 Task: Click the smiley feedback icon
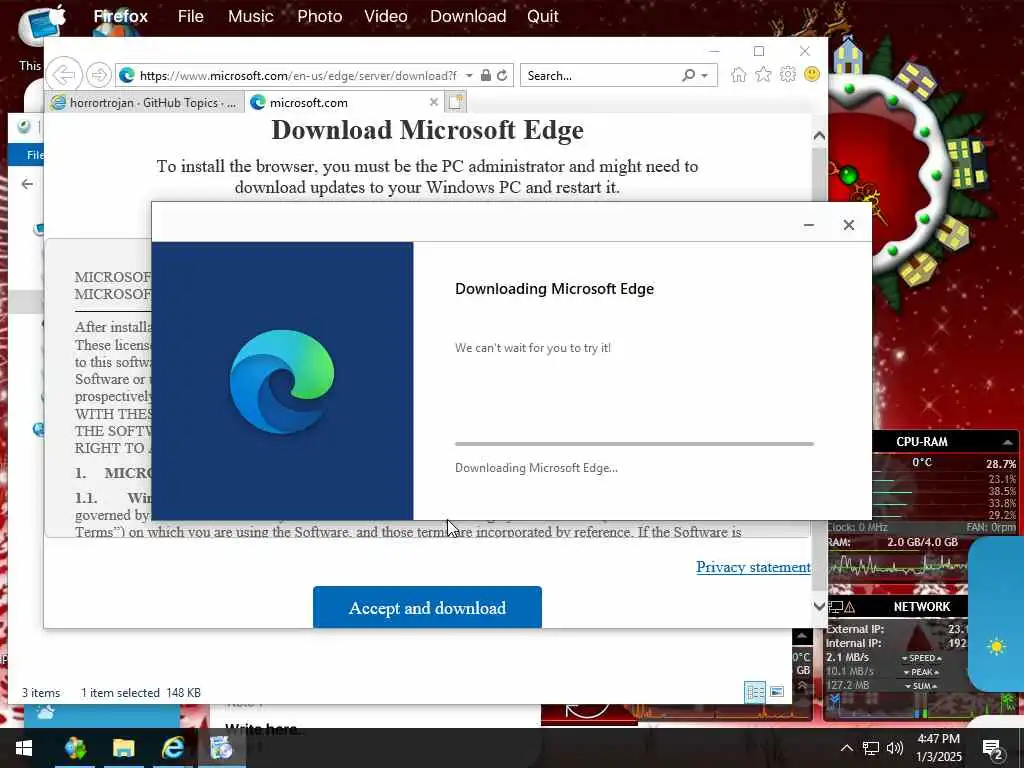click(x=812, y=74)
